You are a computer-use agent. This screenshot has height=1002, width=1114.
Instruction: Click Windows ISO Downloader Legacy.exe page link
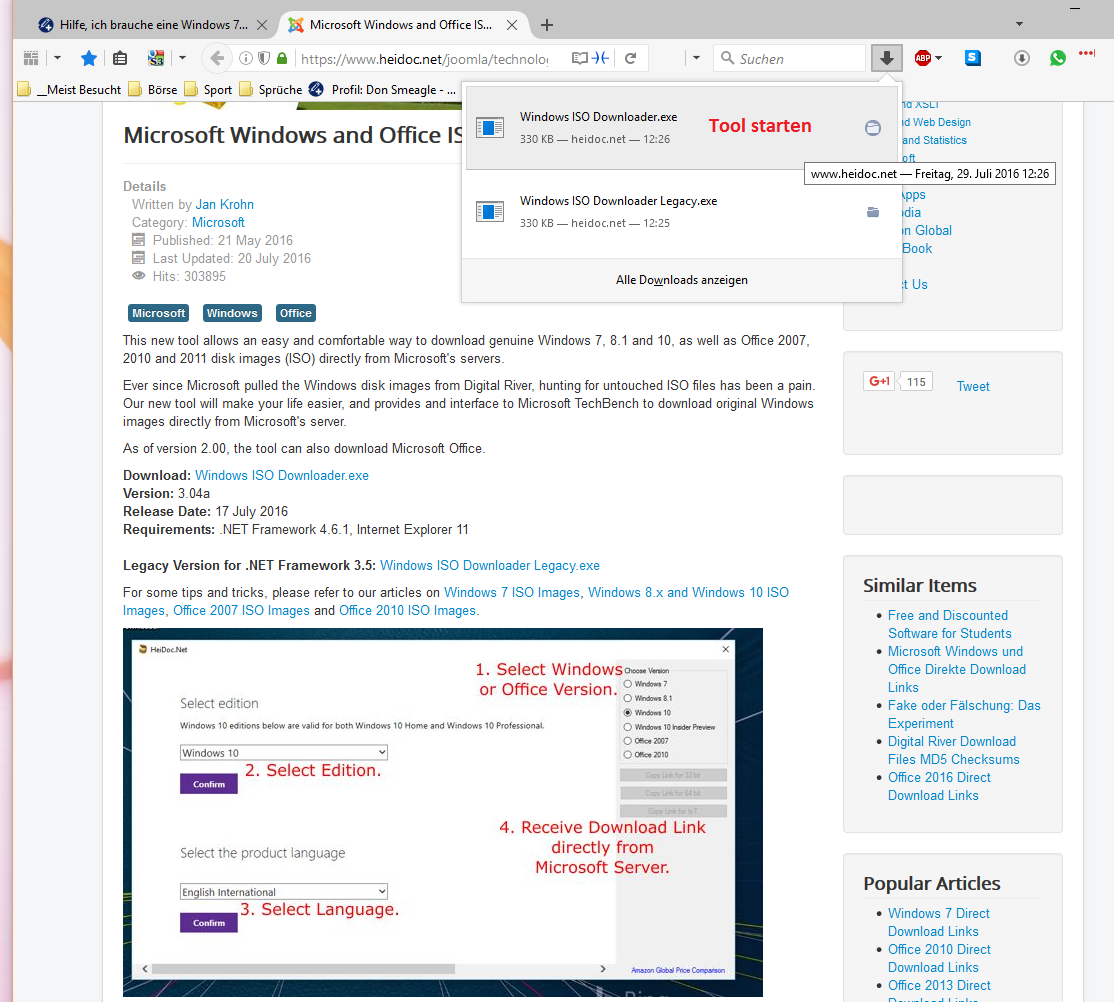point(490,566)
